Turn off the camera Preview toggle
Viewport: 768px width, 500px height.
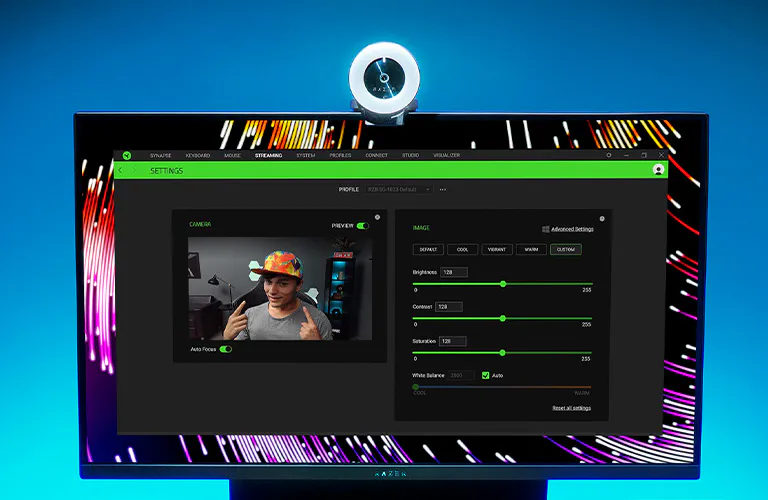362,226
